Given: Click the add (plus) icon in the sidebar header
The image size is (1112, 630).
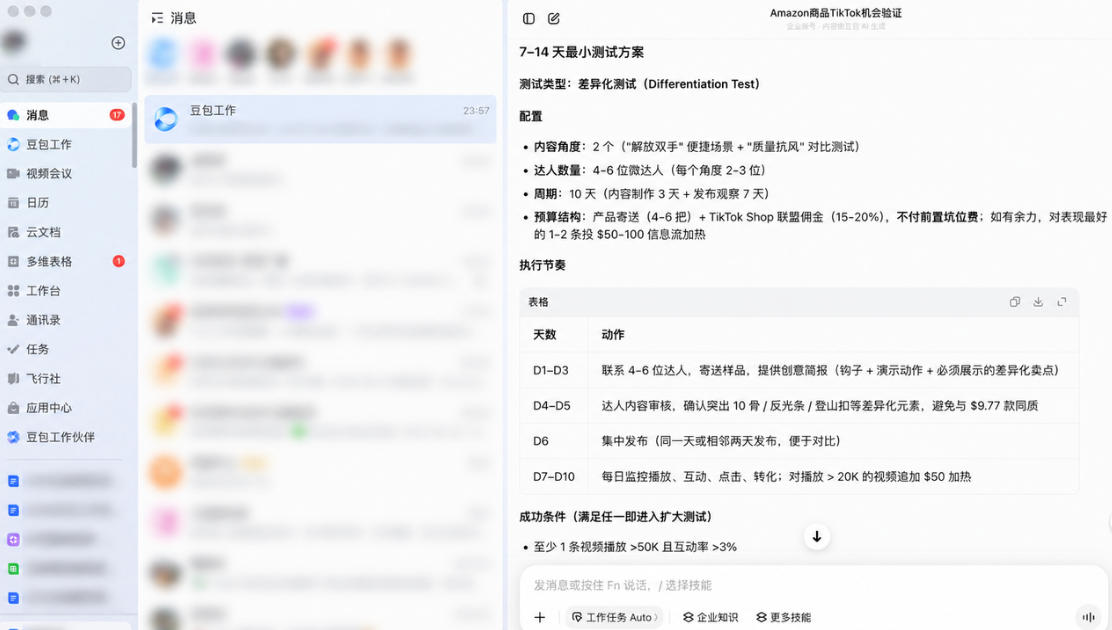Looking at the screenshot, I should 118,43.
